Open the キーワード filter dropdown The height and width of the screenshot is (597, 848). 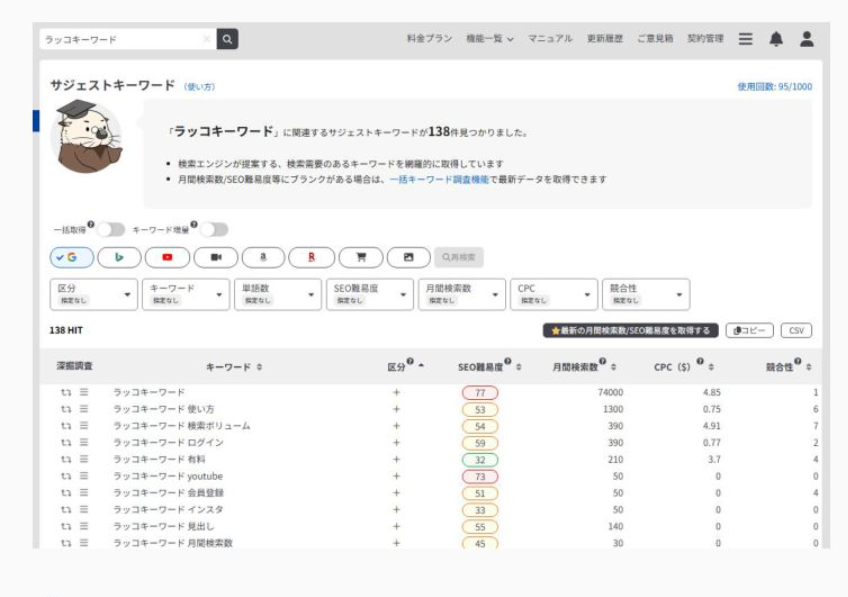tap(186, 295)
